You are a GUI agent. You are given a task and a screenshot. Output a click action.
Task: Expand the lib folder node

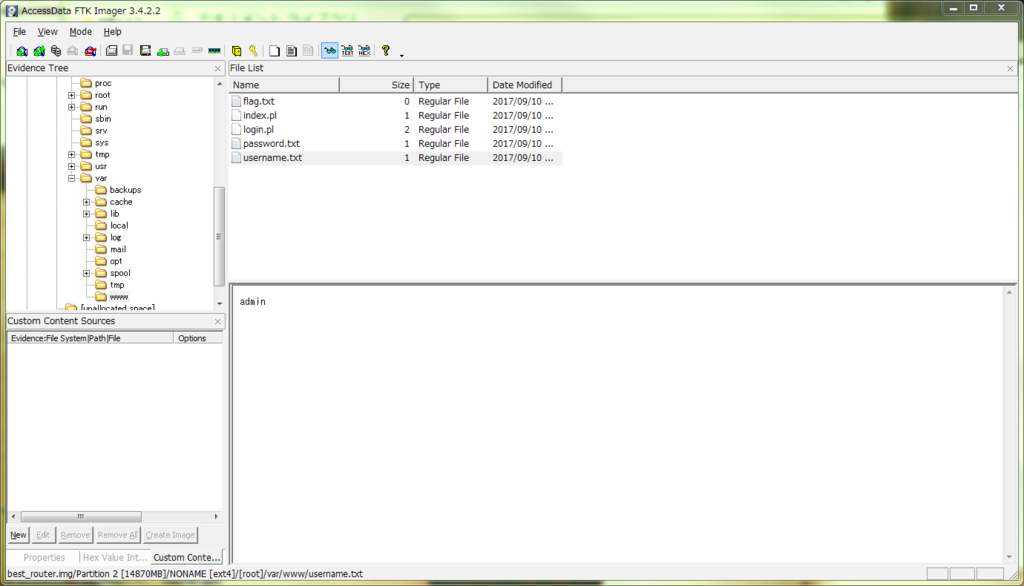[x=86, y=214]
